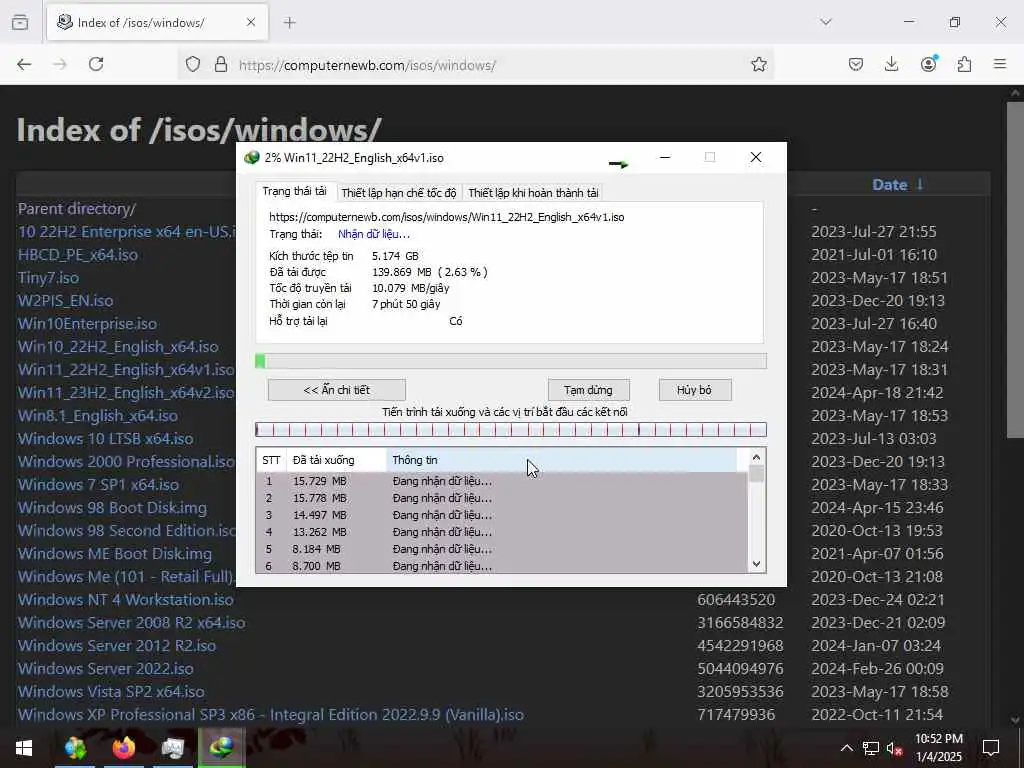Open the taskbar clock showing 10:52 PM
1024x768 pixels.
[x=938, y=748]
